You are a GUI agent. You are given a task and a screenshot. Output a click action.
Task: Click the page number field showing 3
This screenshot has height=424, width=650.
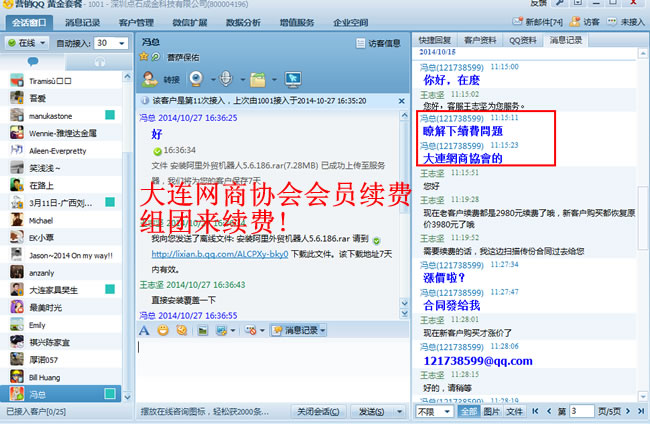(x=581, y=411)
